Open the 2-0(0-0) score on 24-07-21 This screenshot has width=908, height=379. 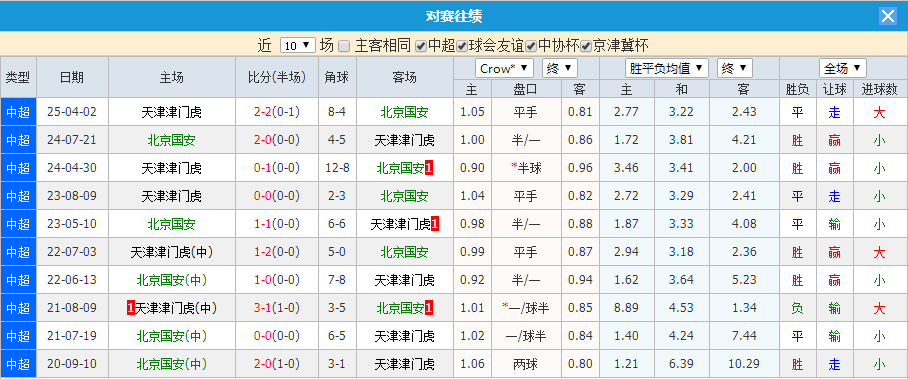click(x=277, y=140)
